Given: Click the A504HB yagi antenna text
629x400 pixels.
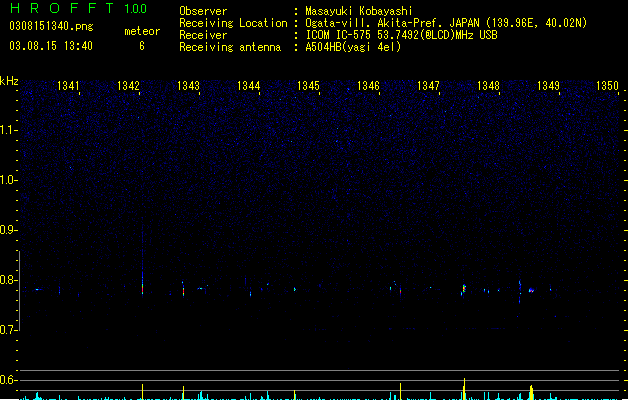Looking at the screenshot, I should tap(353, 47).
